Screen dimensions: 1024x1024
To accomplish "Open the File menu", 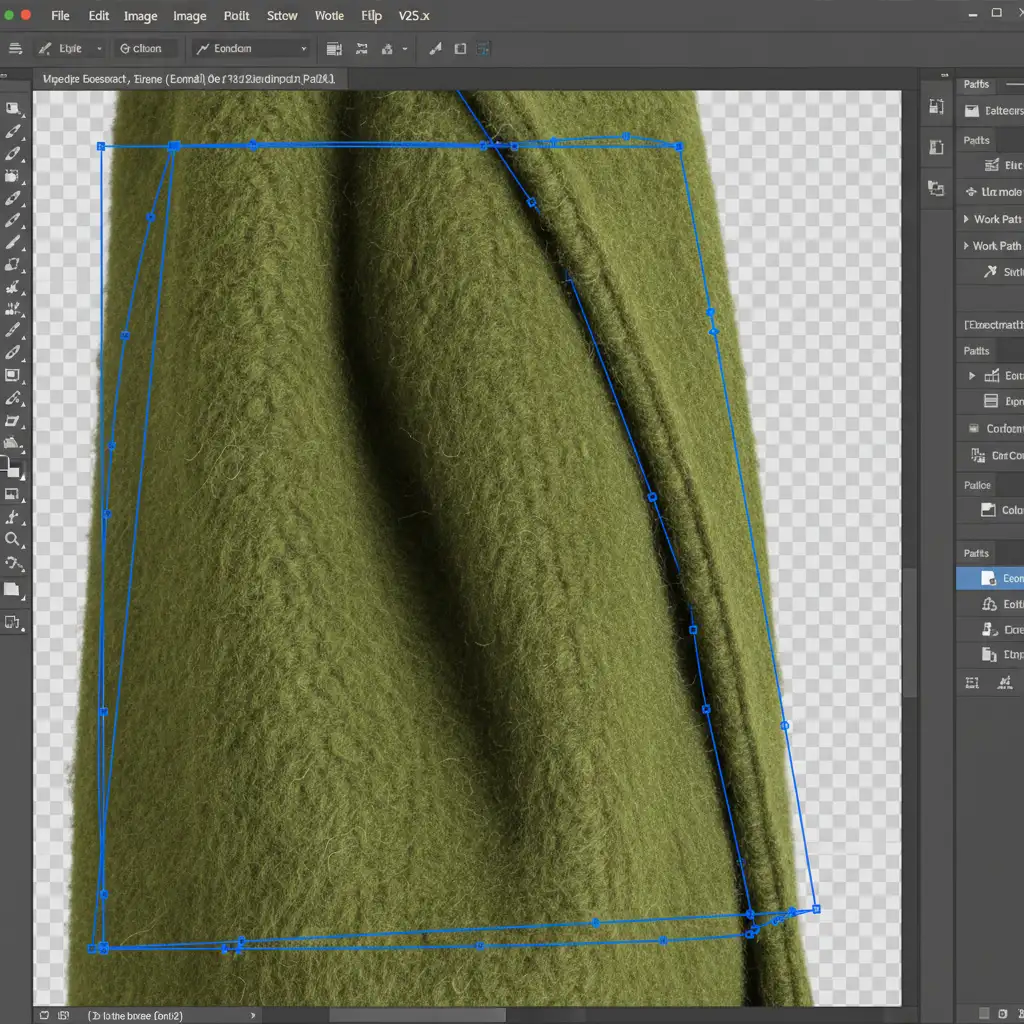I will tap(60, 16).
